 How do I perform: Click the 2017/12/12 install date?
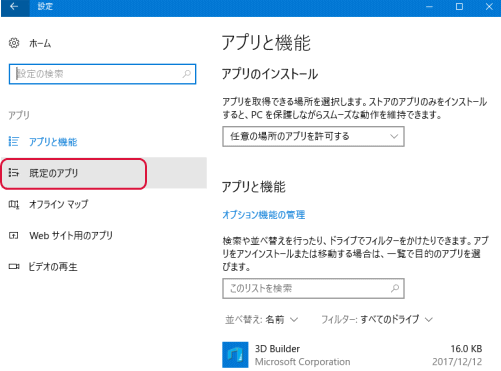(x=457, y=362)
